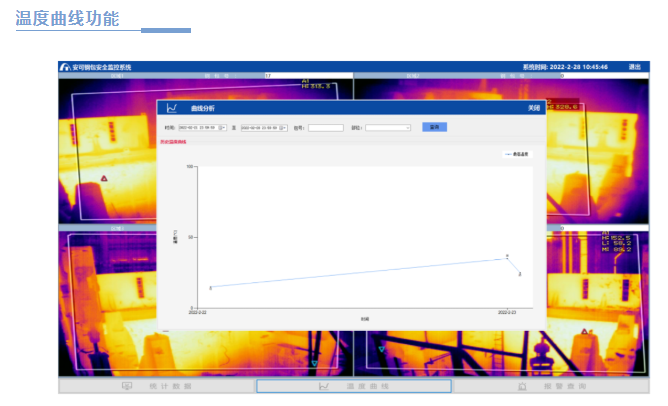Click the highest data point on the curve
The height and width of the screenshot is (406, 668).
(507, 258)
